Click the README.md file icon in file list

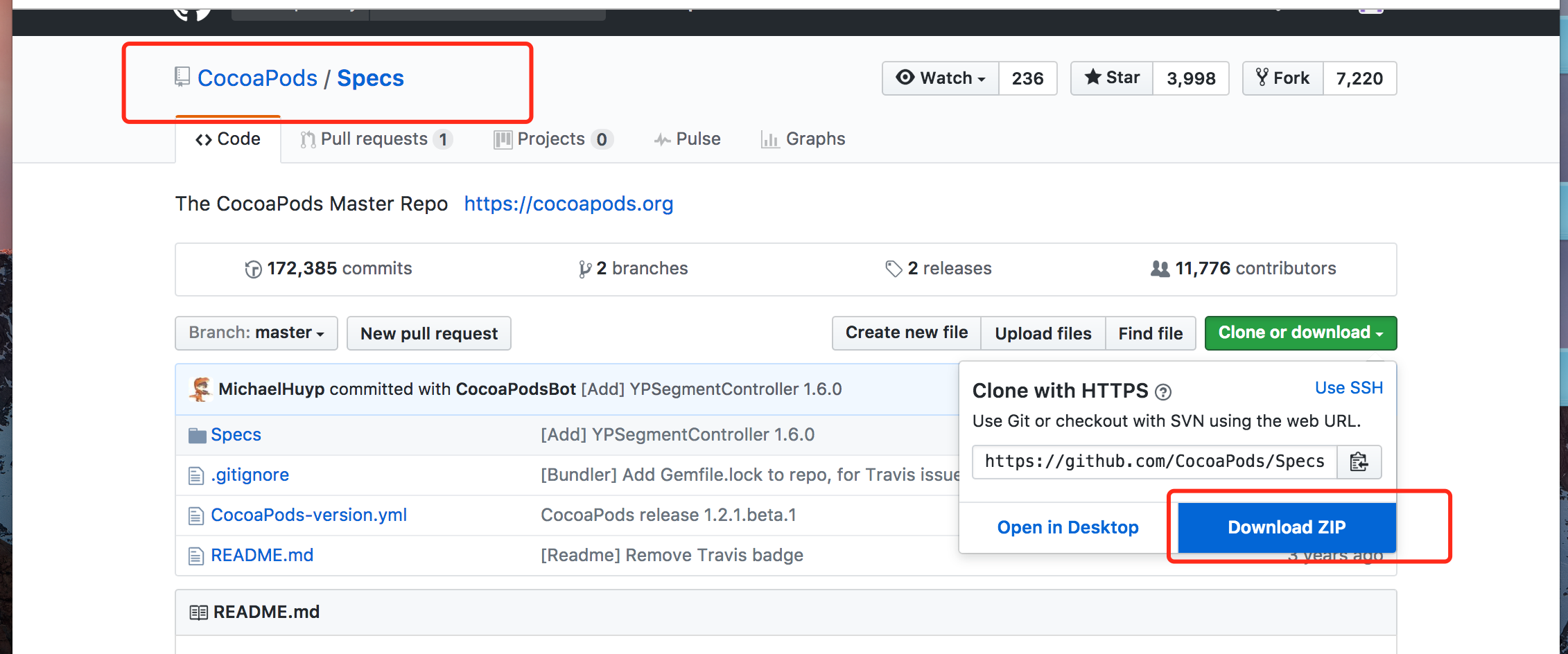[x=196, y=556]
